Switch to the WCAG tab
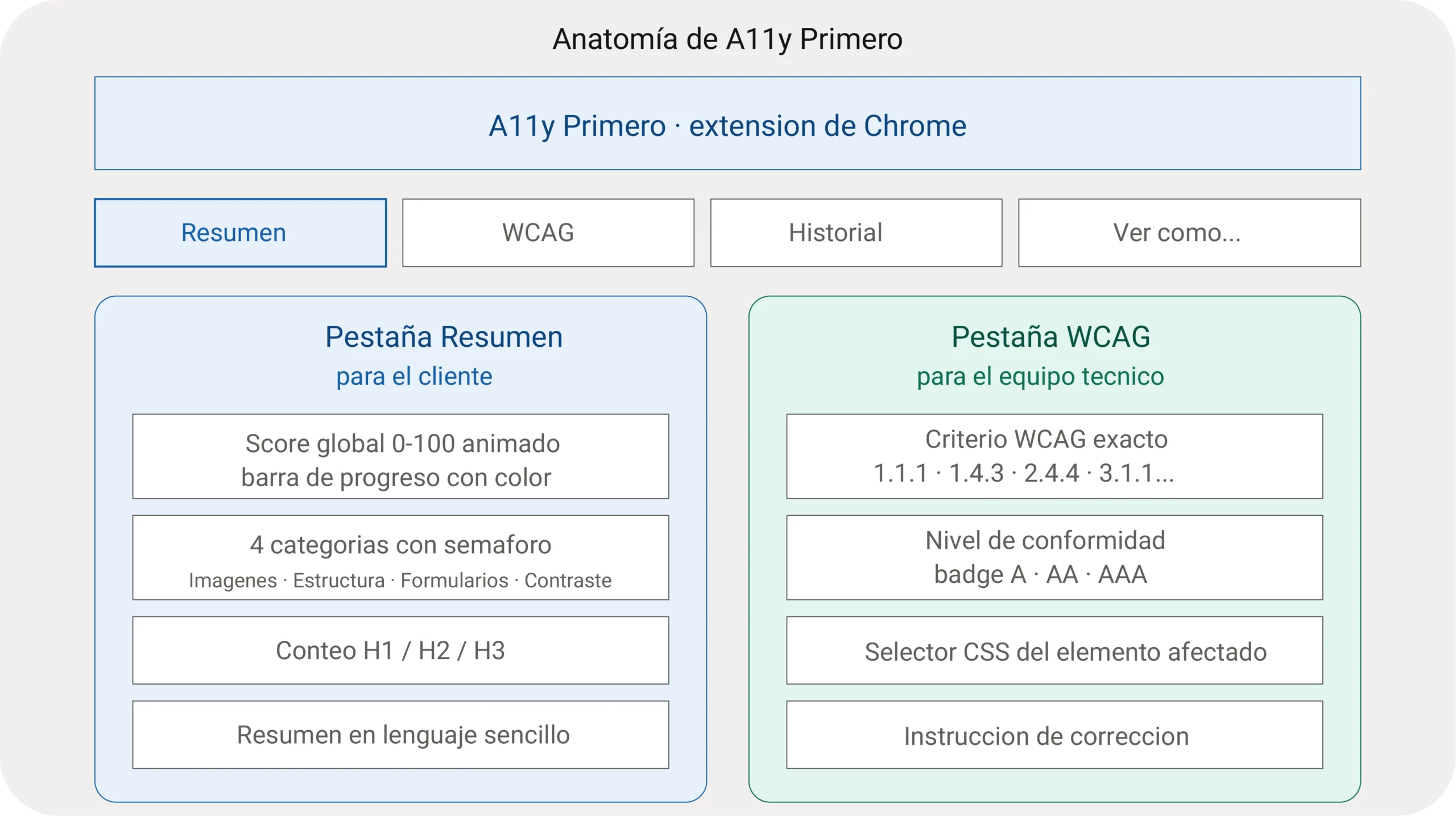This screenshot has height=816, width=1456. tap(548, 233)
